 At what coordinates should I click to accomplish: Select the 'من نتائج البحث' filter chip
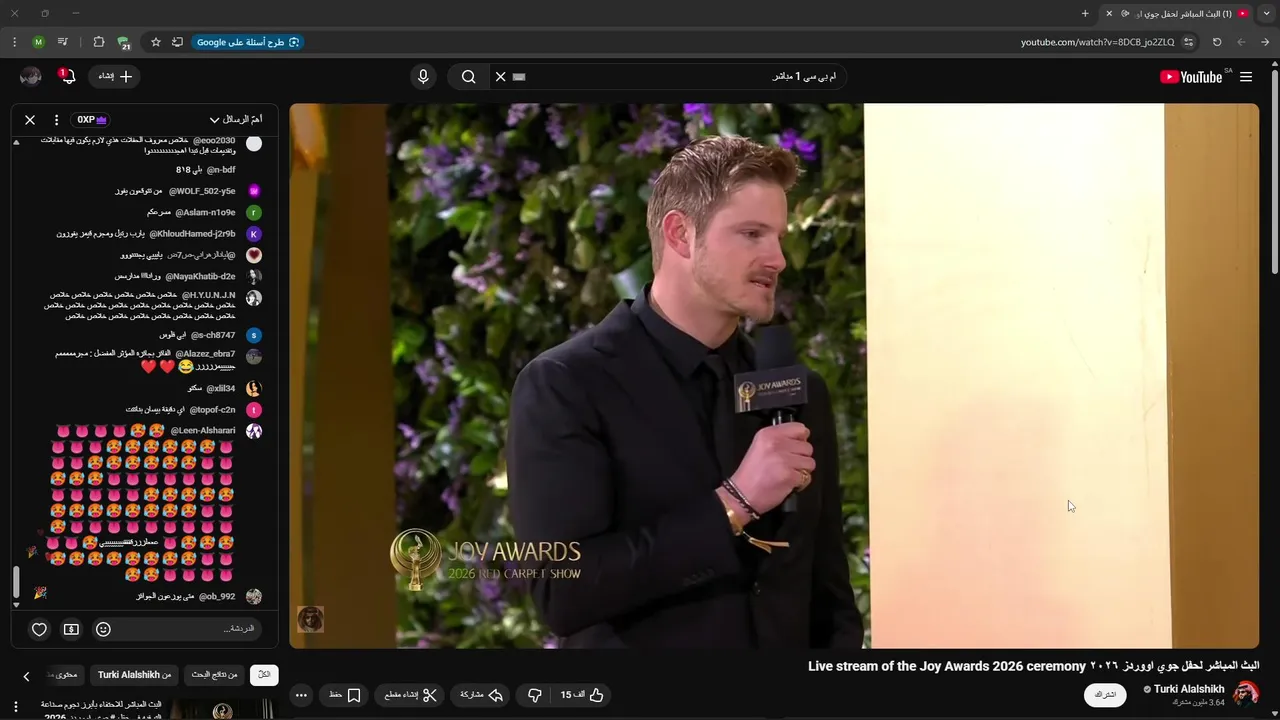[x=215, y=675]
